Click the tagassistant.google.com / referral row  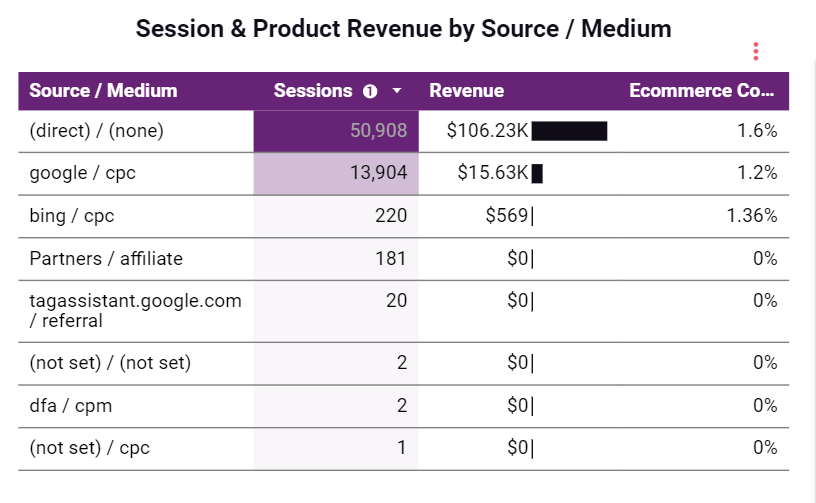[135, 310]
